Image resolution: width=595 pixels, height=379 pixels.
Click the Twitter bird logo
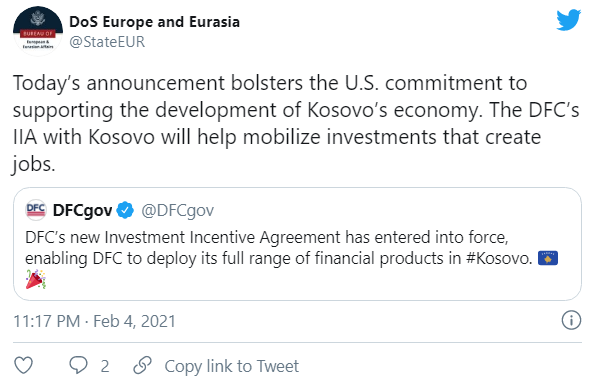point(568,20)
